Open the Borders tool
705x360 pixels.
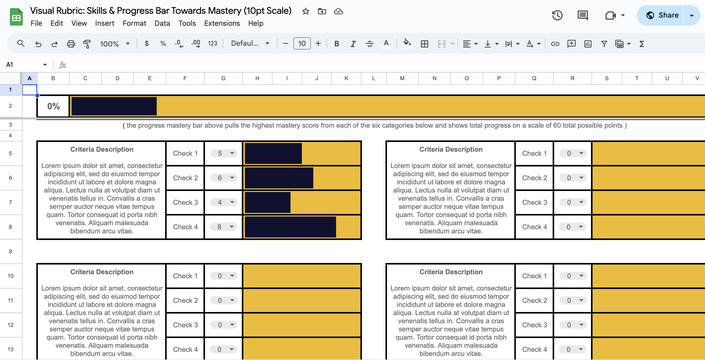click(424, 44)
